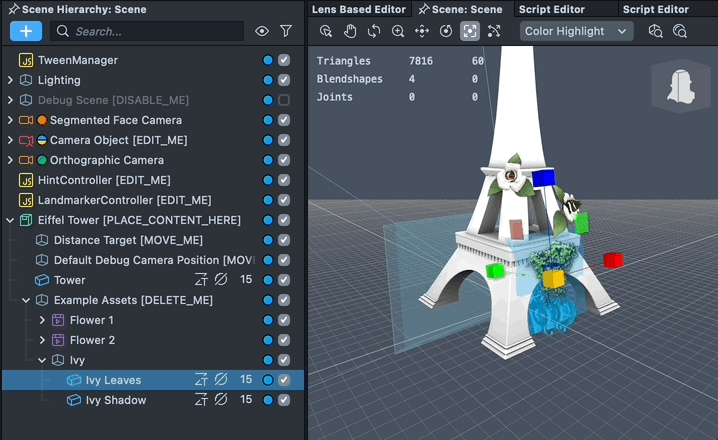Open the hierarchy filter funnel icon

coord(286,31)
